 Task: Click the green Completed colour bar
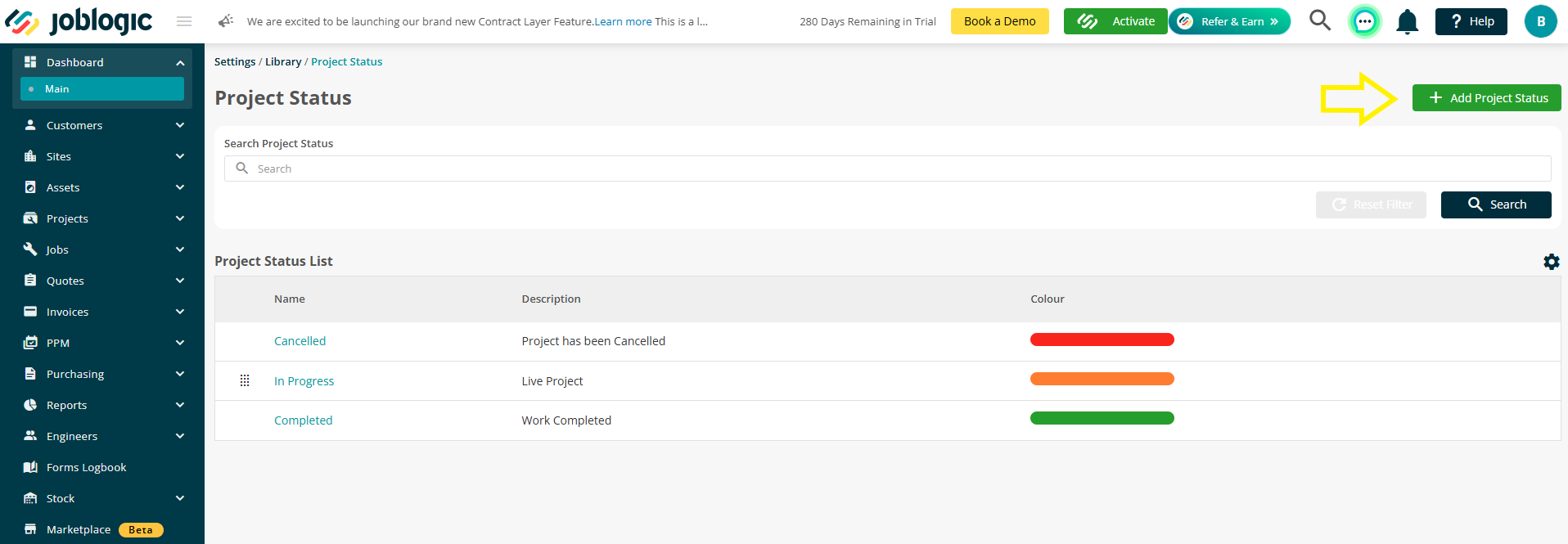(x=1102, y=418)
